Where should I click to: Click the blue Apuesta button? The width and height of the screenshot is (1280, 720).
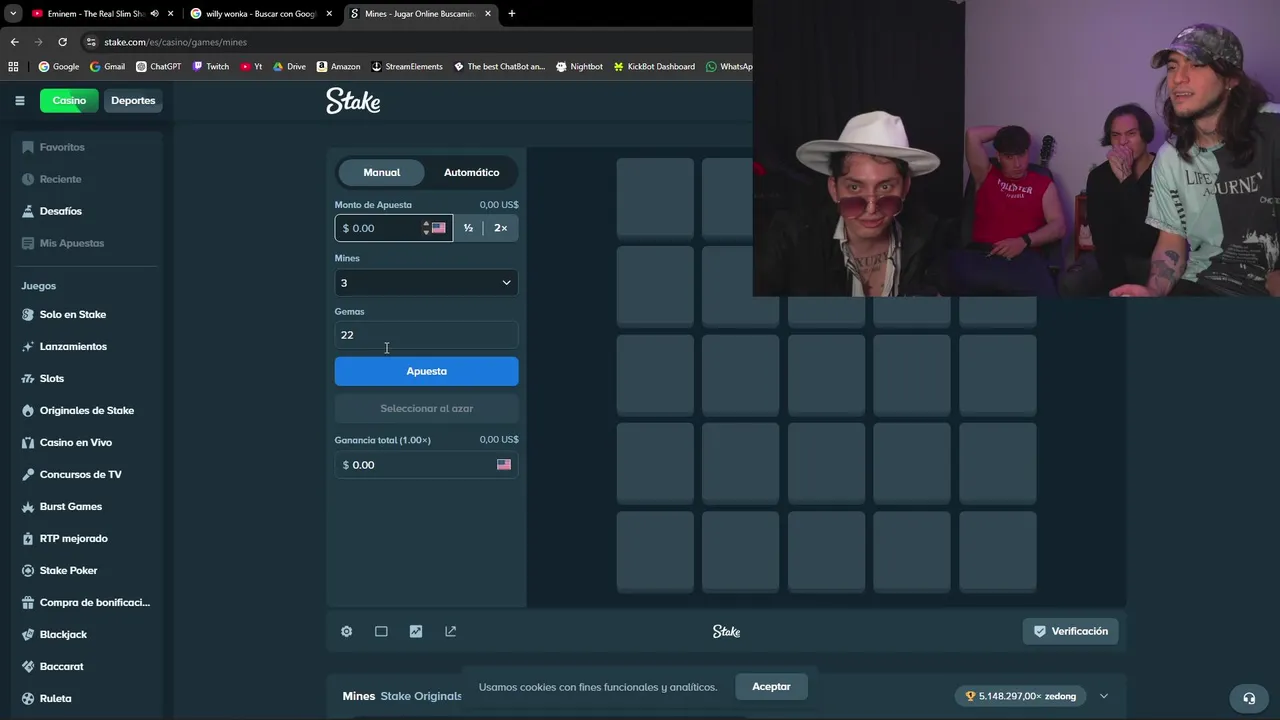[x=426, y=371]
